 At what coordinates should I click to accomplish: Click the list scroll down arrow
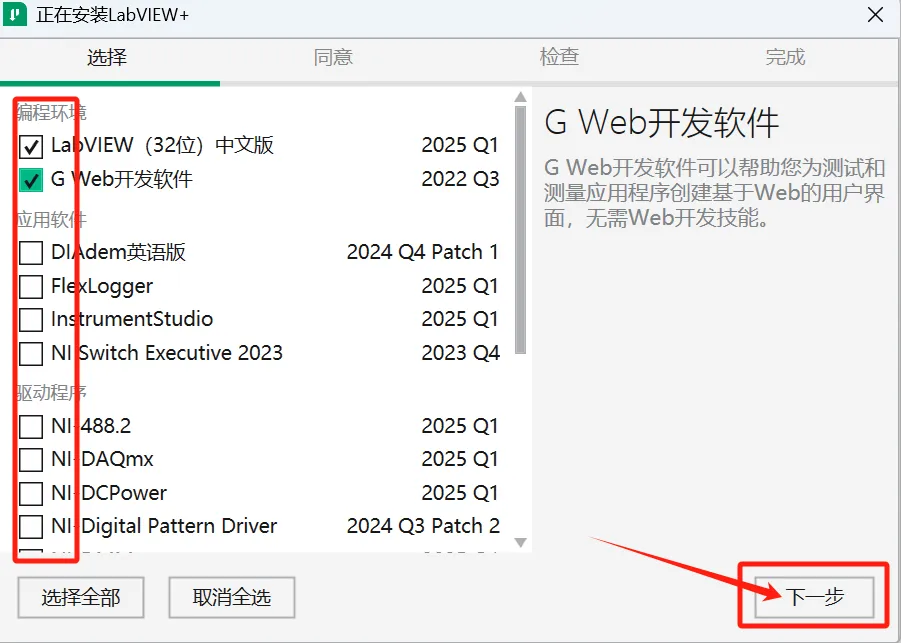point(521,542)
